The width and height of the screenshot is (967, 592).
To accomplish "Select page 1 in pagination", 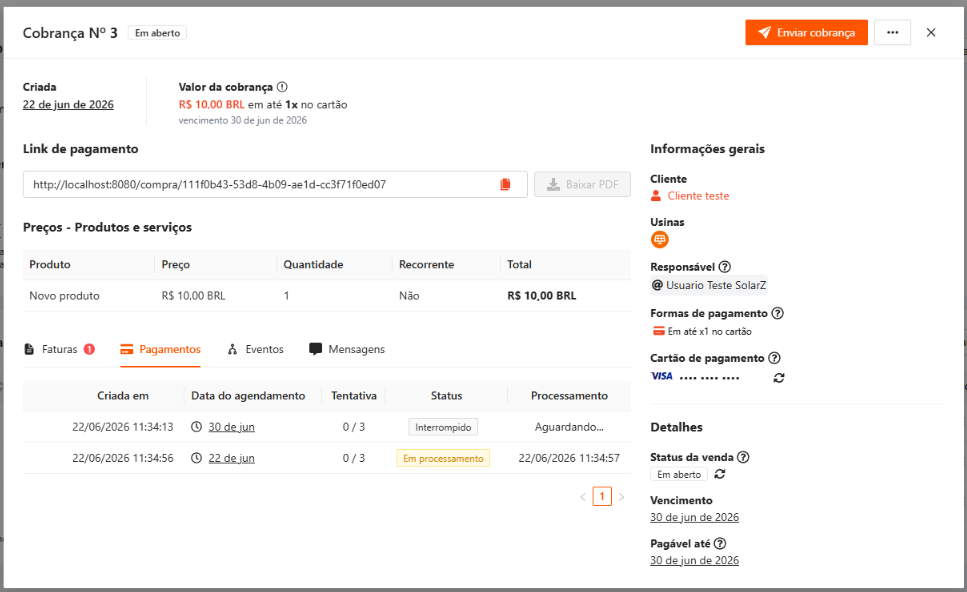I will 602,496.
